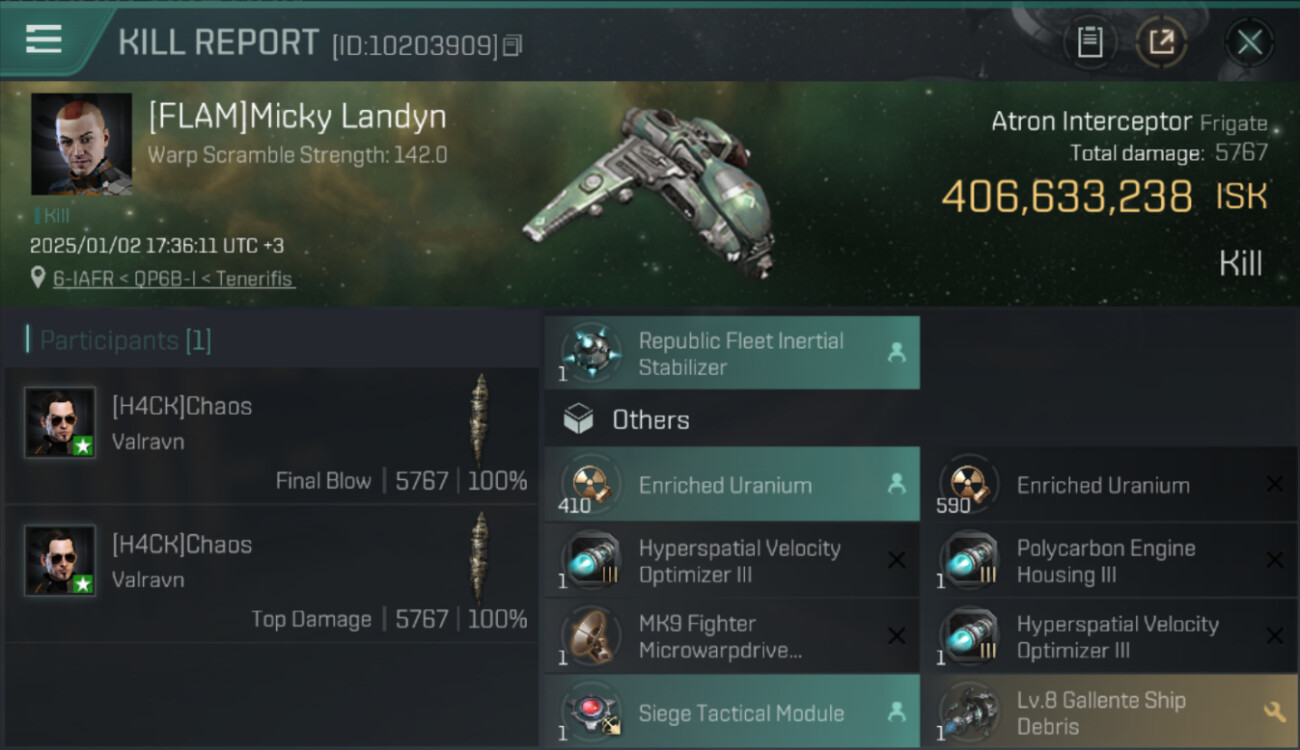Select Siege Tactical Module item
The image size is (1300, 750).
coord(732,713)
